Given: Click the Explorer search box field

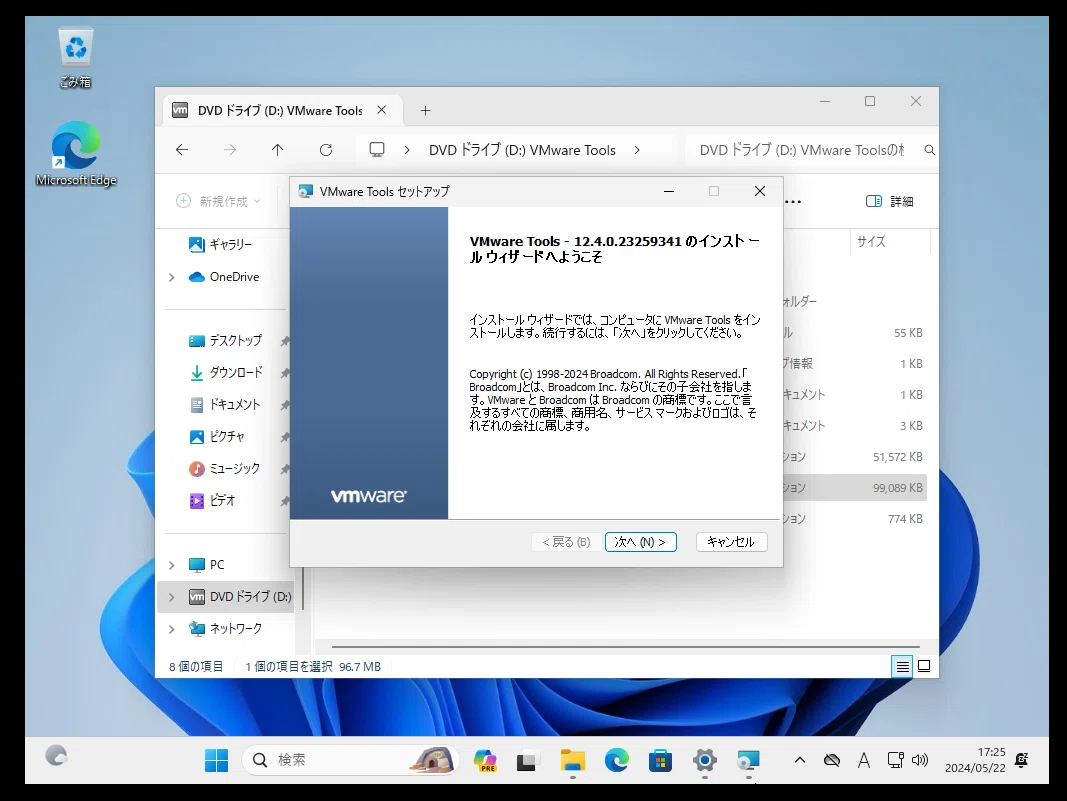Looking at the screenshot, I should pos(811,150).
